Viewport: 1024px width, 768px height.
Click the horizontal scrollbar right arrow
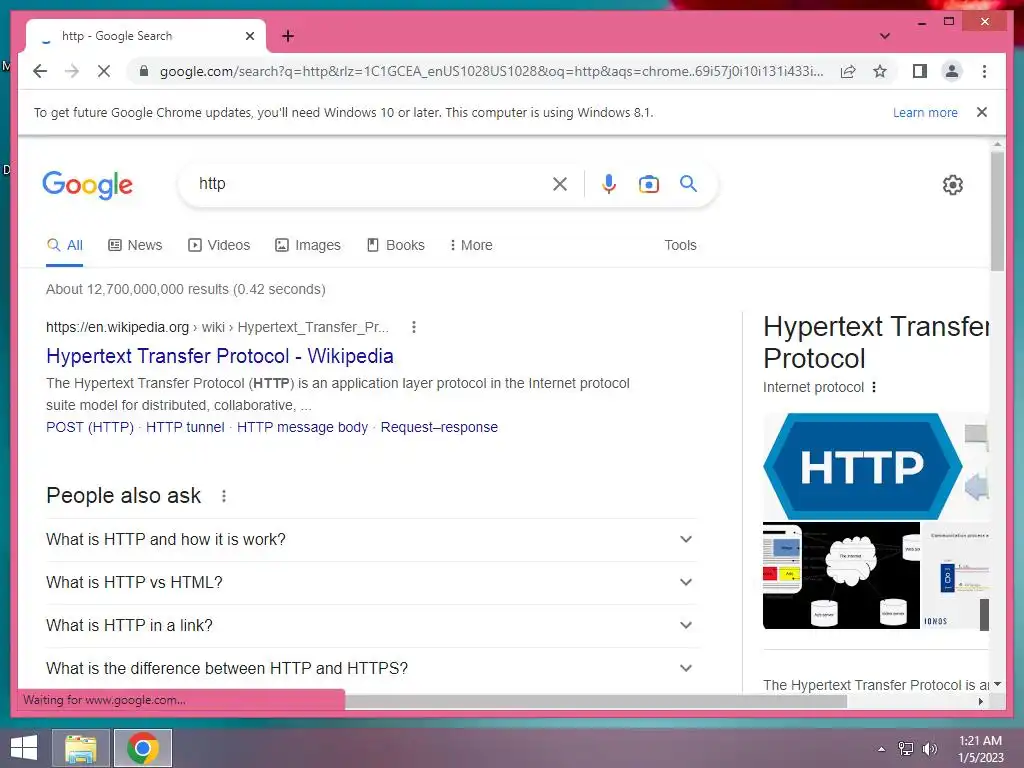click(981, 701)
